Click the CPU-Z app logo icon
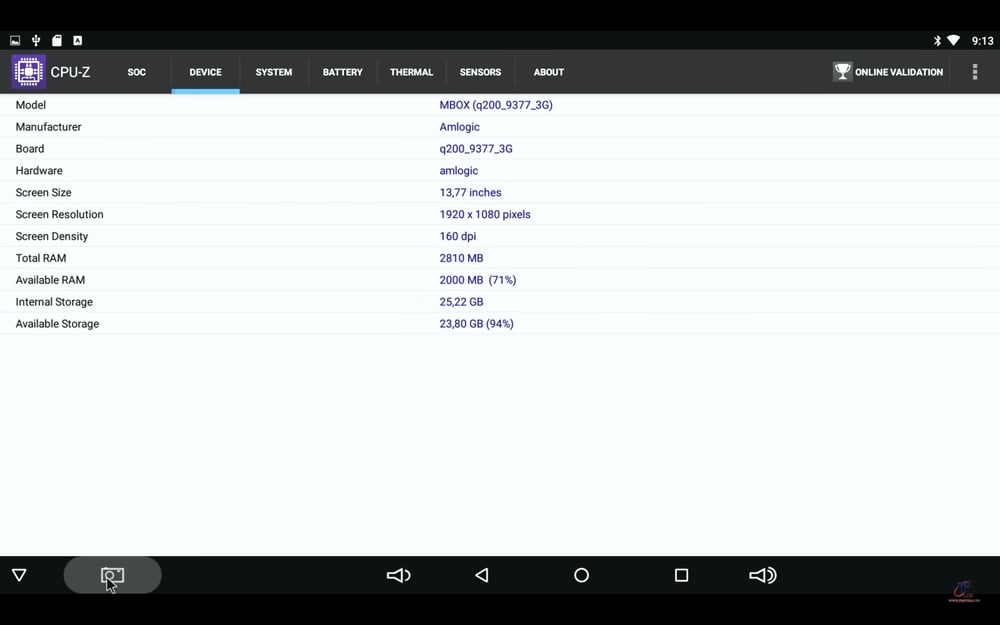 (x=28, y=71)
